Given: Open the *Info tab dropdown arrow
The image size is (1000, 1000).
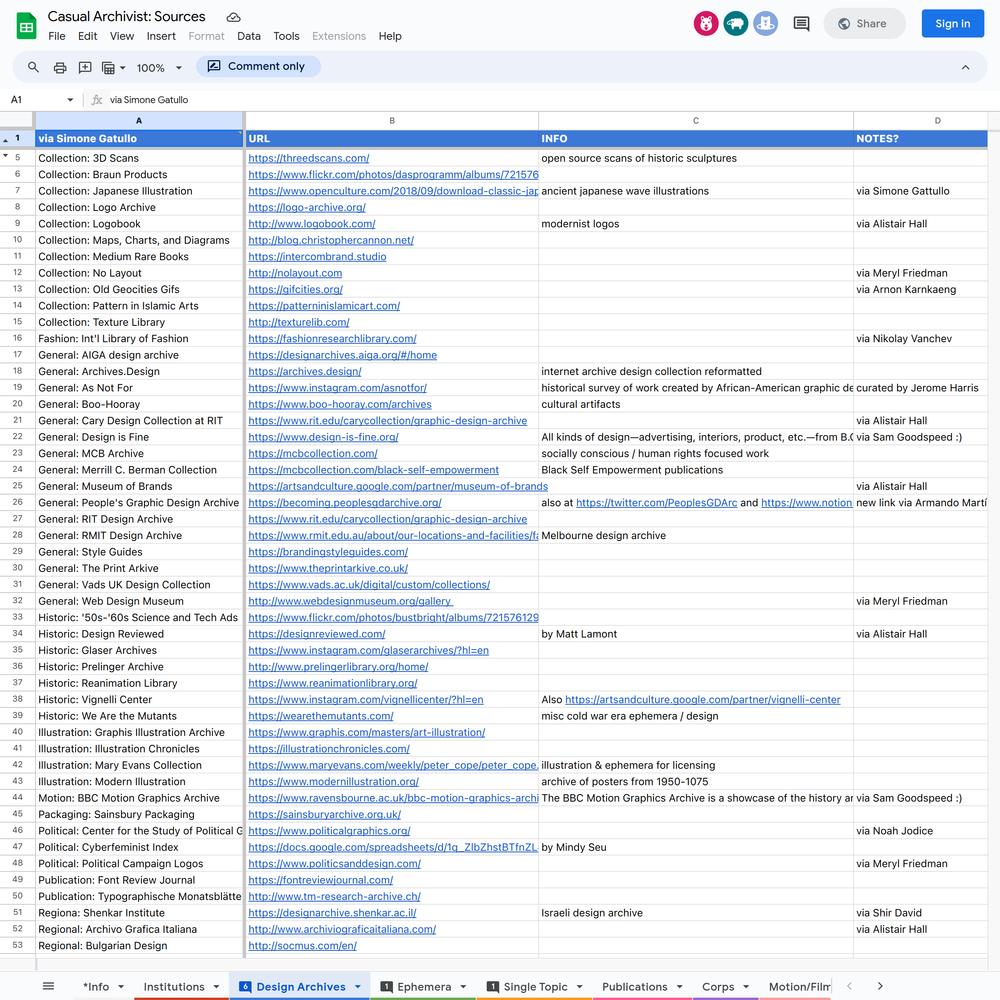Looking at the screenshot, I should [x=121, y=987].
